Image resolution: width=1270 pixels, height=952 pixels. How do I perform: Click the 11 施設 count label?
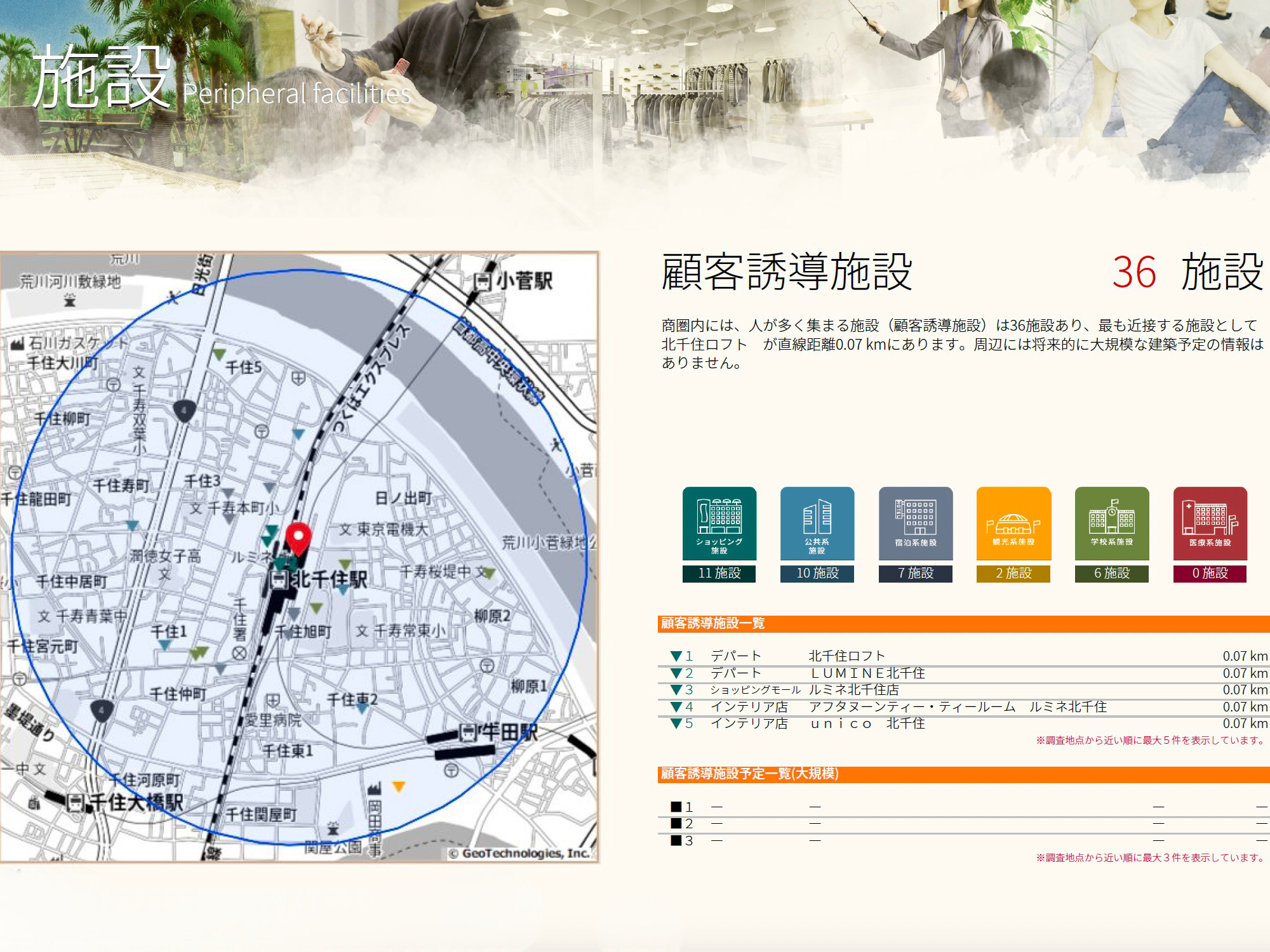coord(719,573)
